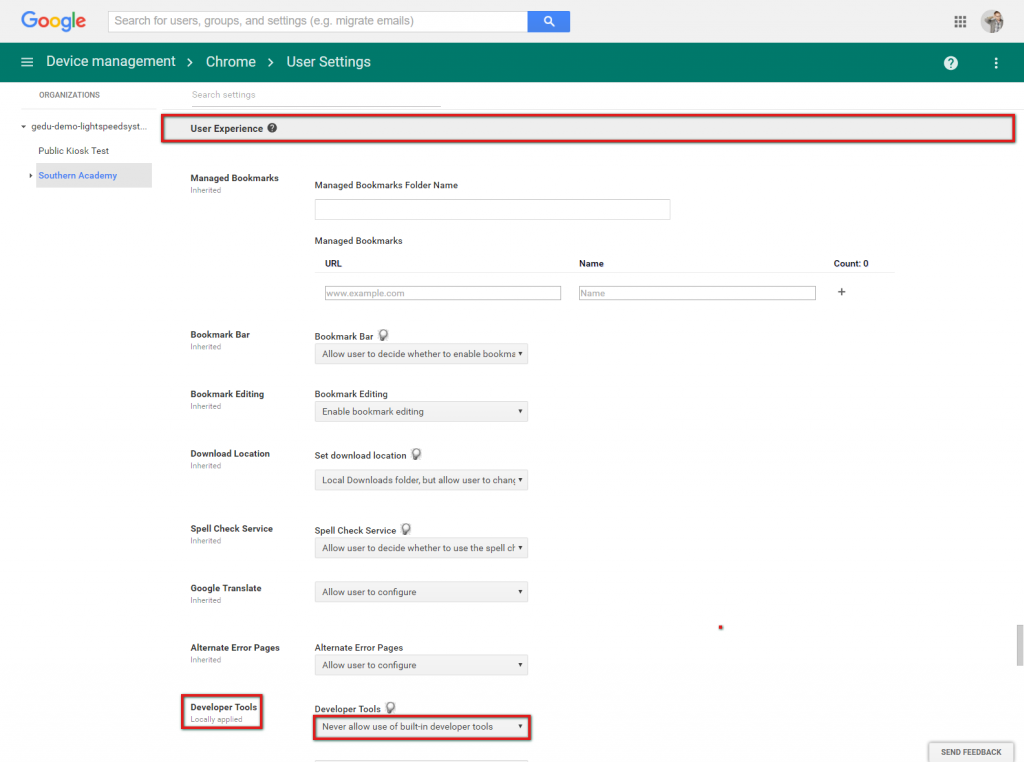This screenshot has width=1024, height=762.
Task: Go to Chrome breadcrumb
Action: [231, 62]
